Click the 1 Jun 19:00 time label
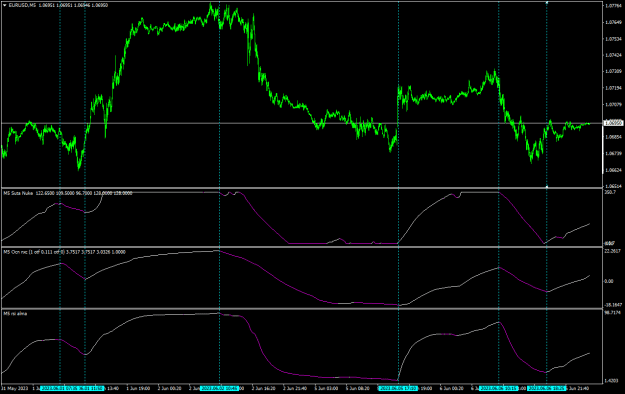This screenshot has width=625, height=394. (x=138, y=388)
